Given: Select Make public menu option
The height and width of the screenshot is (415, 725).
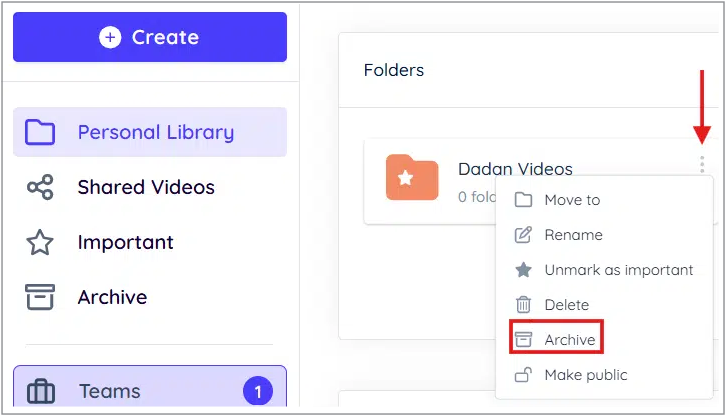Looking at the screenshot, I should [585, 375].
